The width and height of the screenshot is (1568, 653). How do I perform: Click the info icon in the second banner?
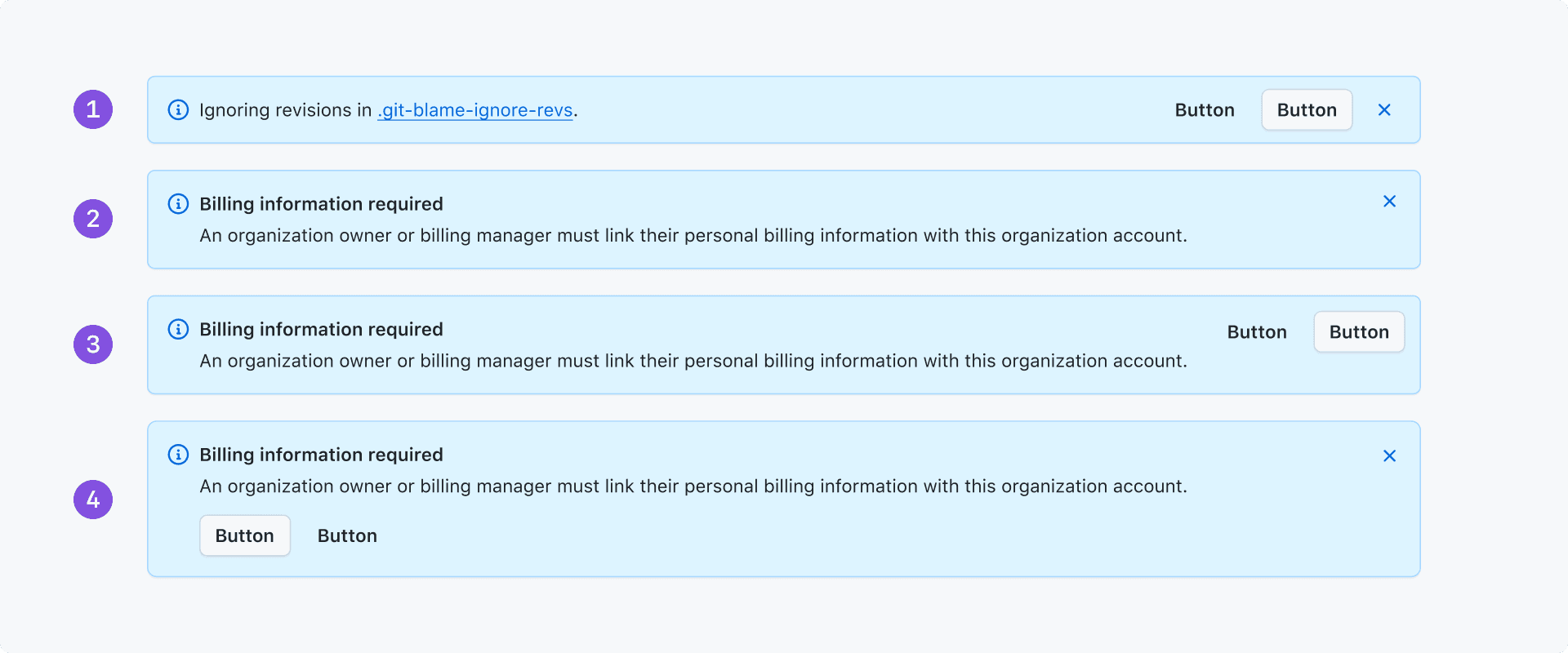tap(178, 203)
